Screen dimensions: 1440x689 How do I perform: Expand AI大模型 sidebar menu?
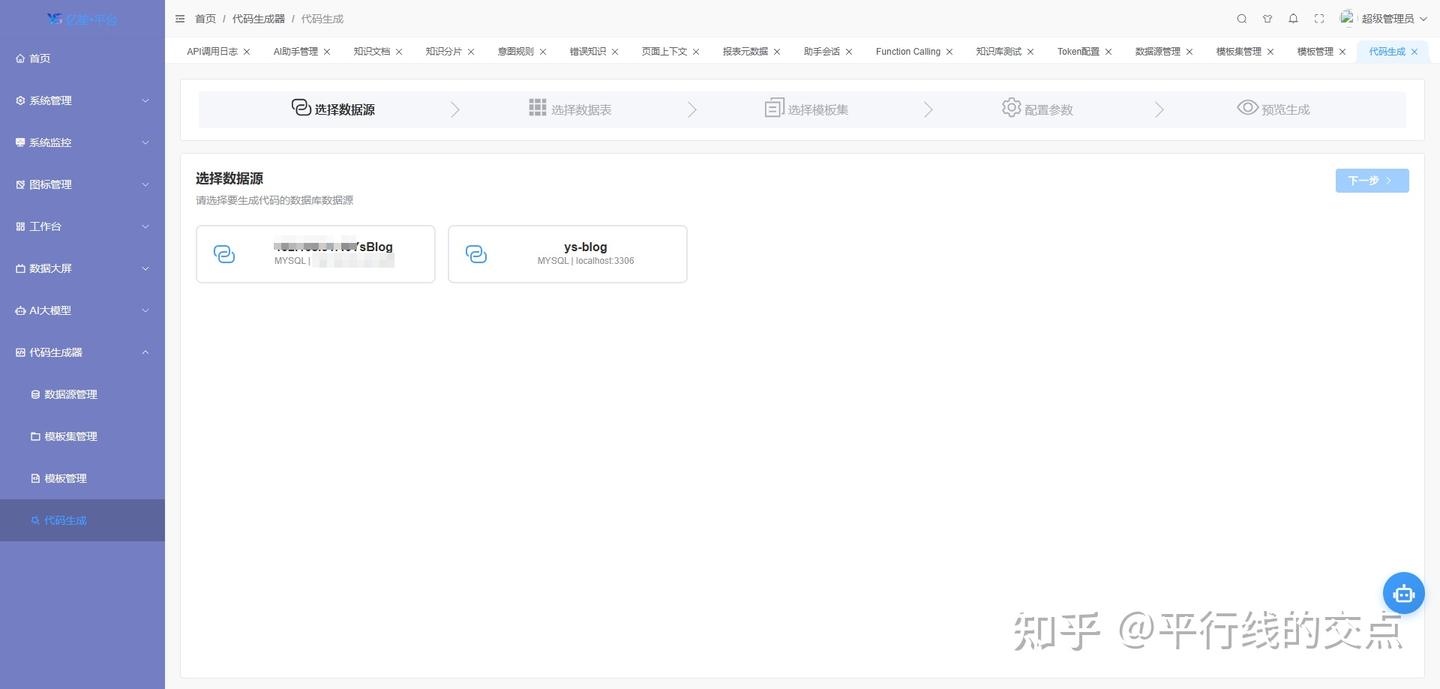(82, 310)
